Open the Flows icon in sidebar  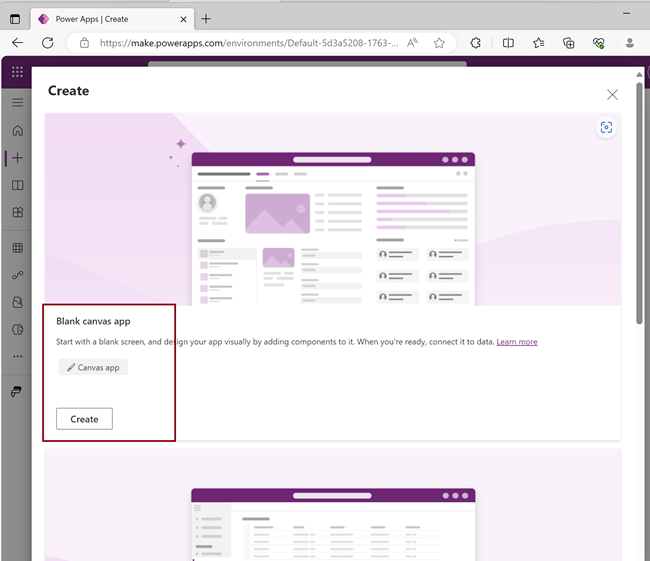click(17, 275)
